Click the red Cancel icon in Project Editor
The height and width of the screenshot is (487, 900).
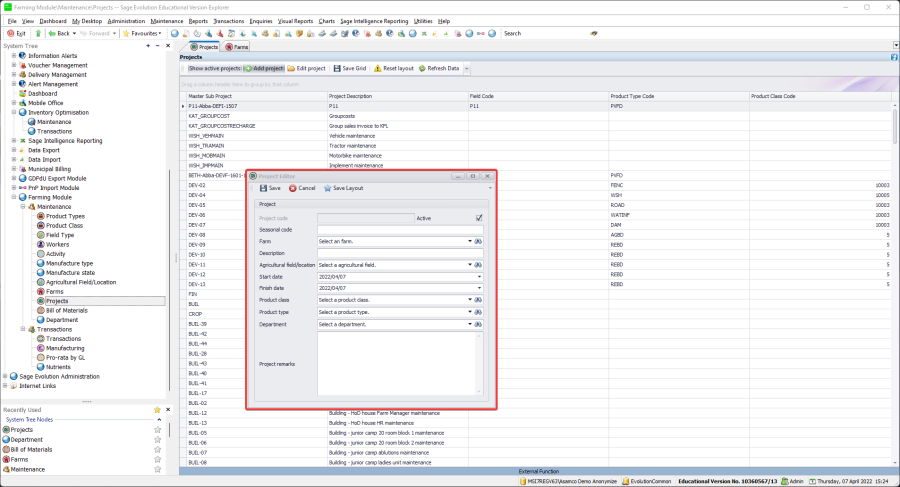292,188
